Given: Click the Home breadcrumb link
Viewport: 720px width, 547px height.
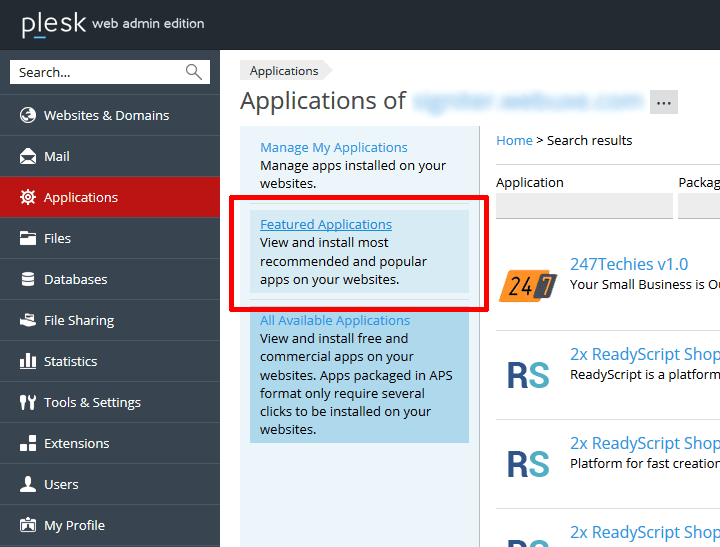Looking at the screenshot, I should coord(514,140).
